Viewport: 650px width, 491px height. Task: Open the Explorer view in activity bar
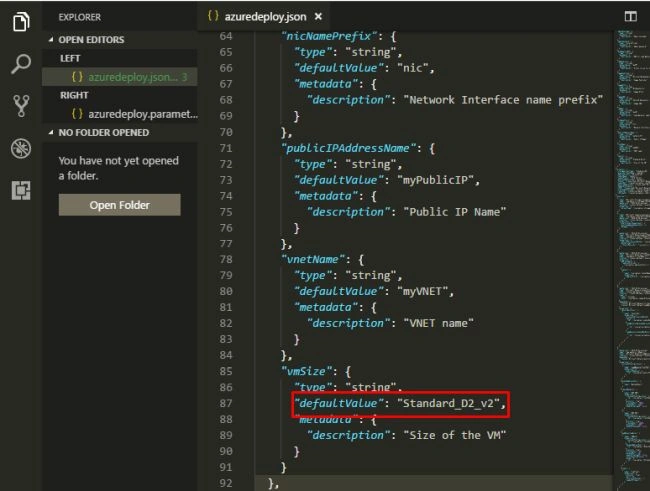click(21, 21)
